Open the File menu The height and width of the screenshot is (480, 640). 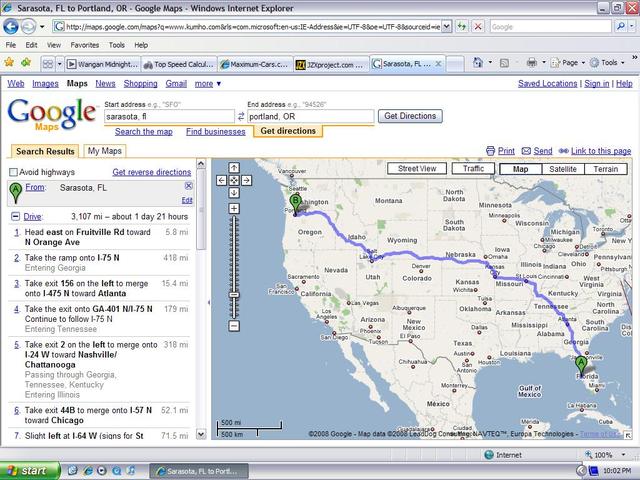point(11,45)
